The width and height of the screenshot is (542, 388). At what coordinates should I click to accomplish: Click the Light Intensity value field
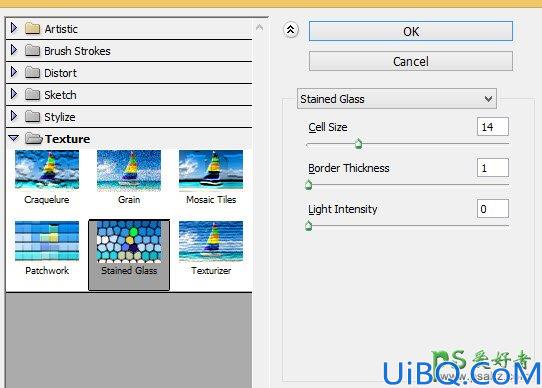click(493, 209)
